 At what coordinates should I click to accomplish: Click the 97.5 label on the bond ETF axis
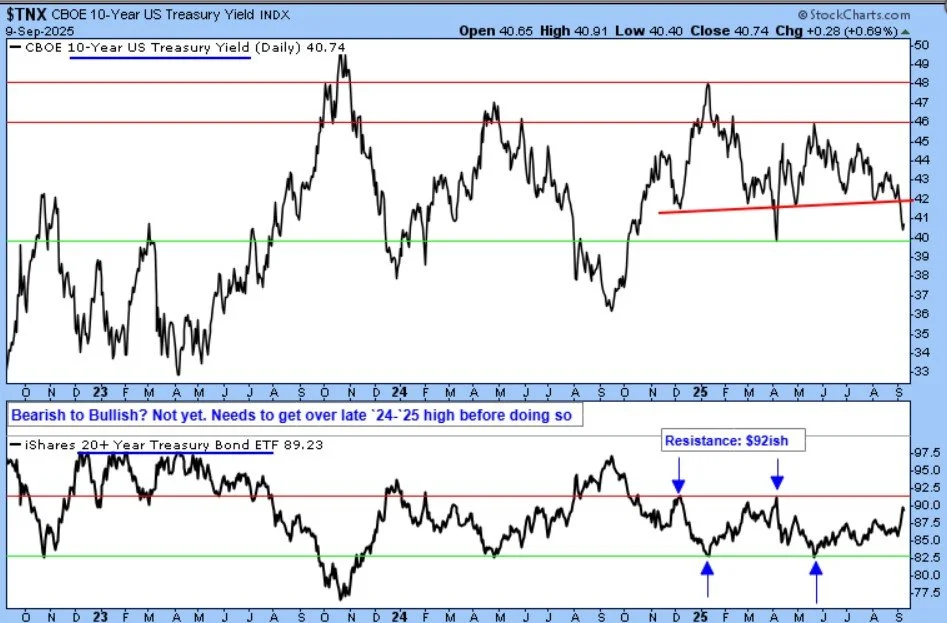[x=927, y=453]
